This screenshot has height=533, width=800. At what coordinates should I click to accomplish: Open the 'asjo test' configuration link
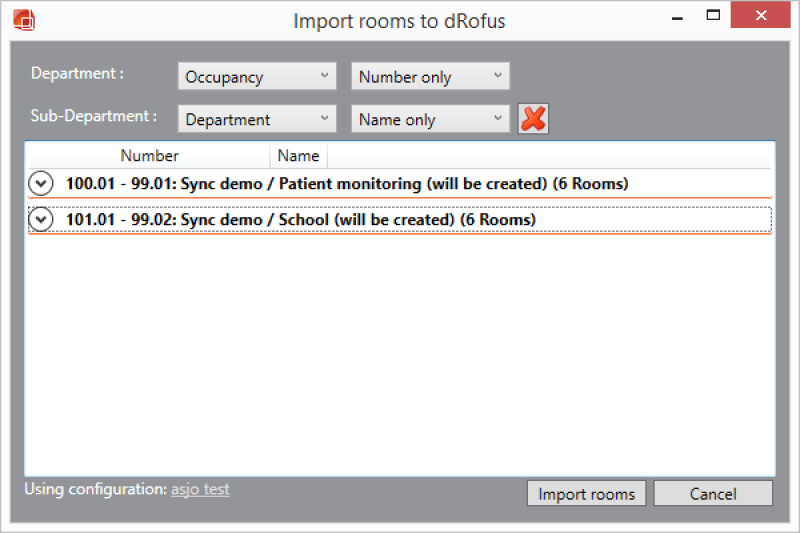pyautogui.click(x=199, y=490)
